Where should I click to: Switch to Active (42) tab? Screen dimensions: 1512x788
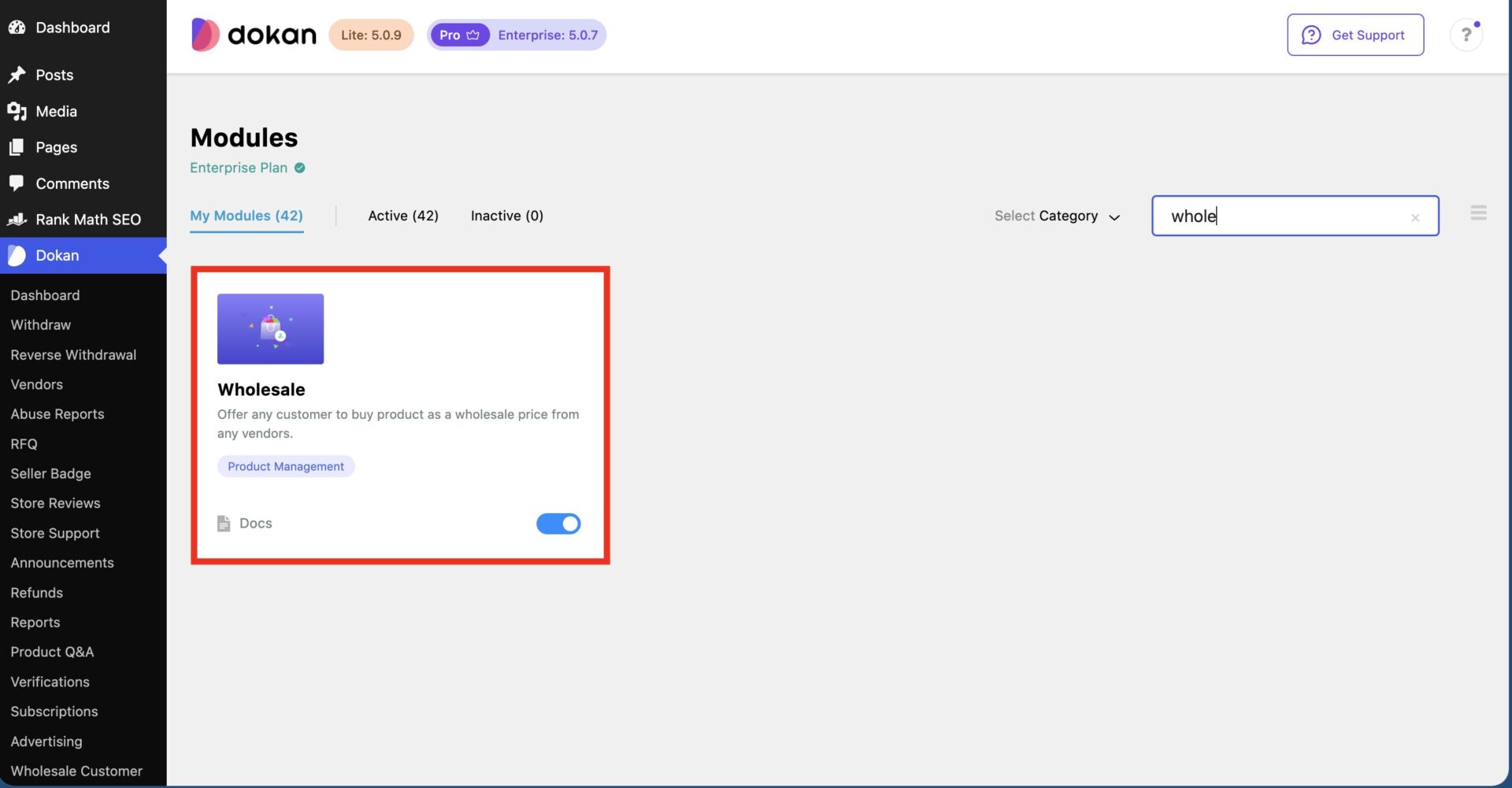coord(403,216)
